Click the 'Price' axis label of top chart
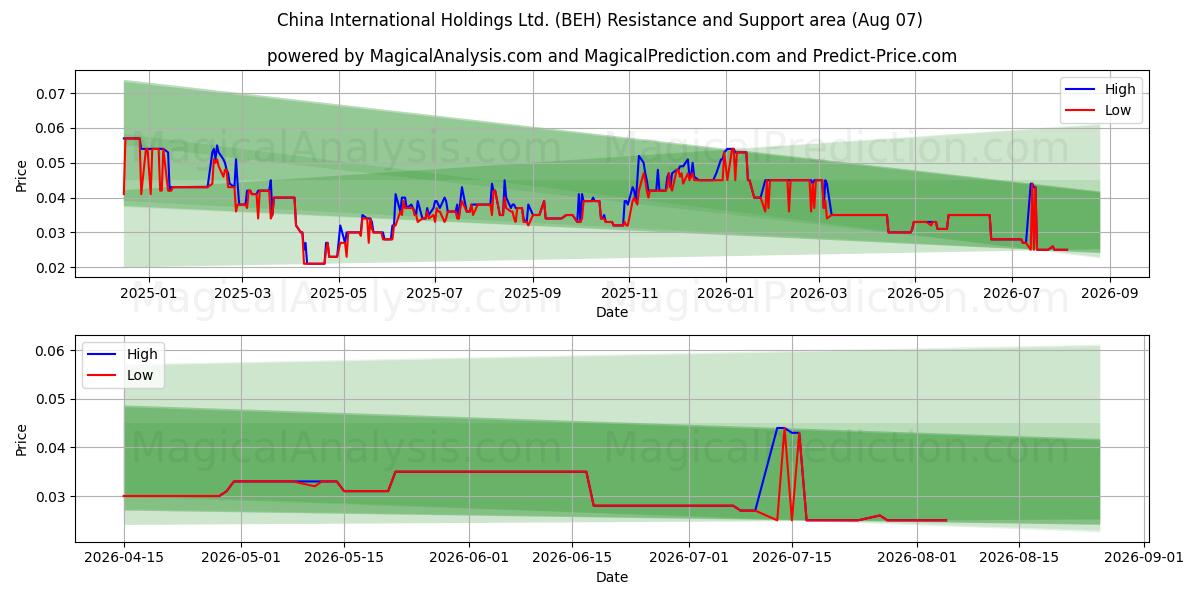 pos(22,176)
